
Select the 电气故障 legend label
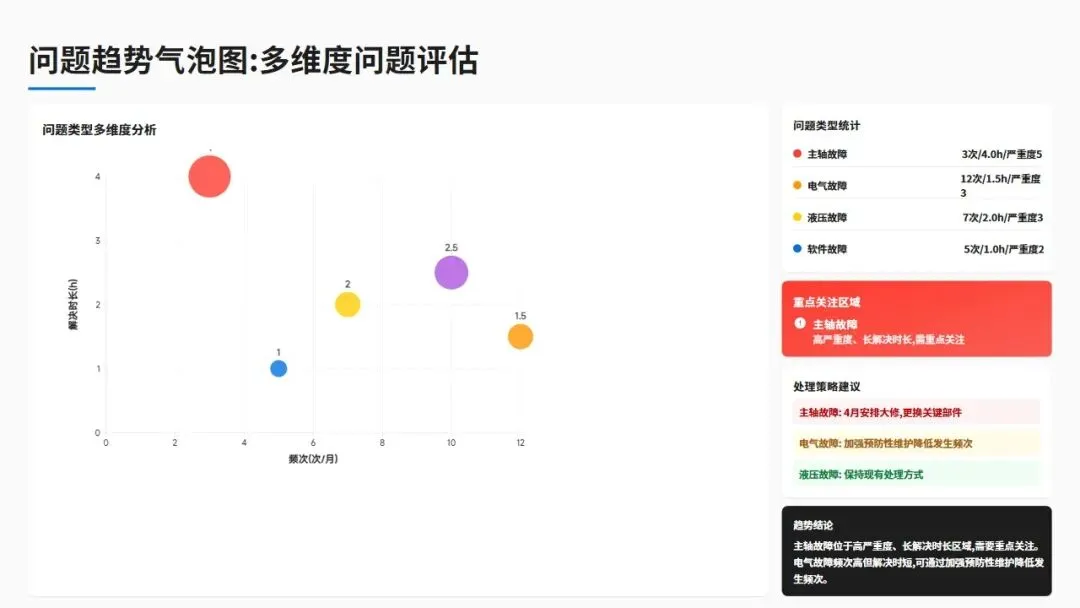click(827, 186)
